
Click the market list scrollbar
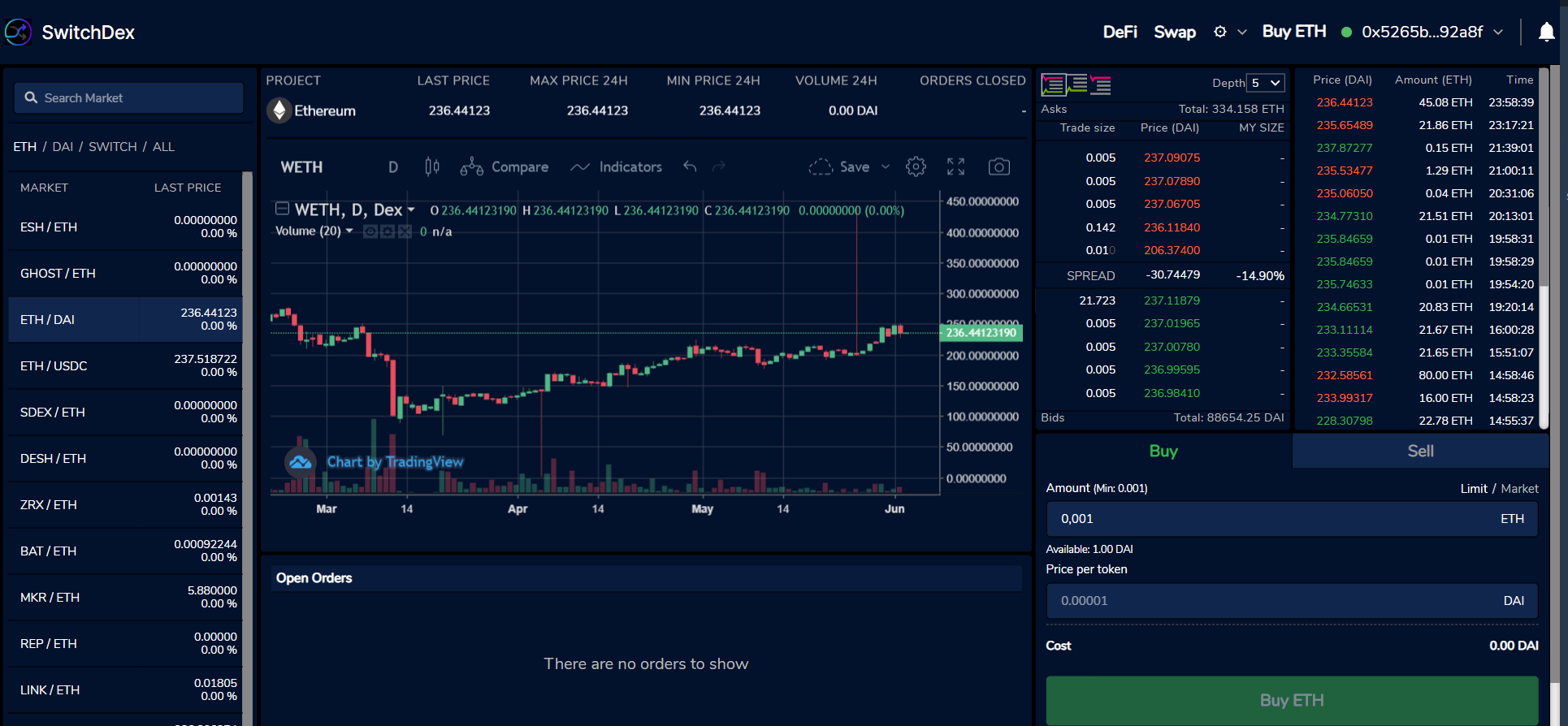[248, 447]
